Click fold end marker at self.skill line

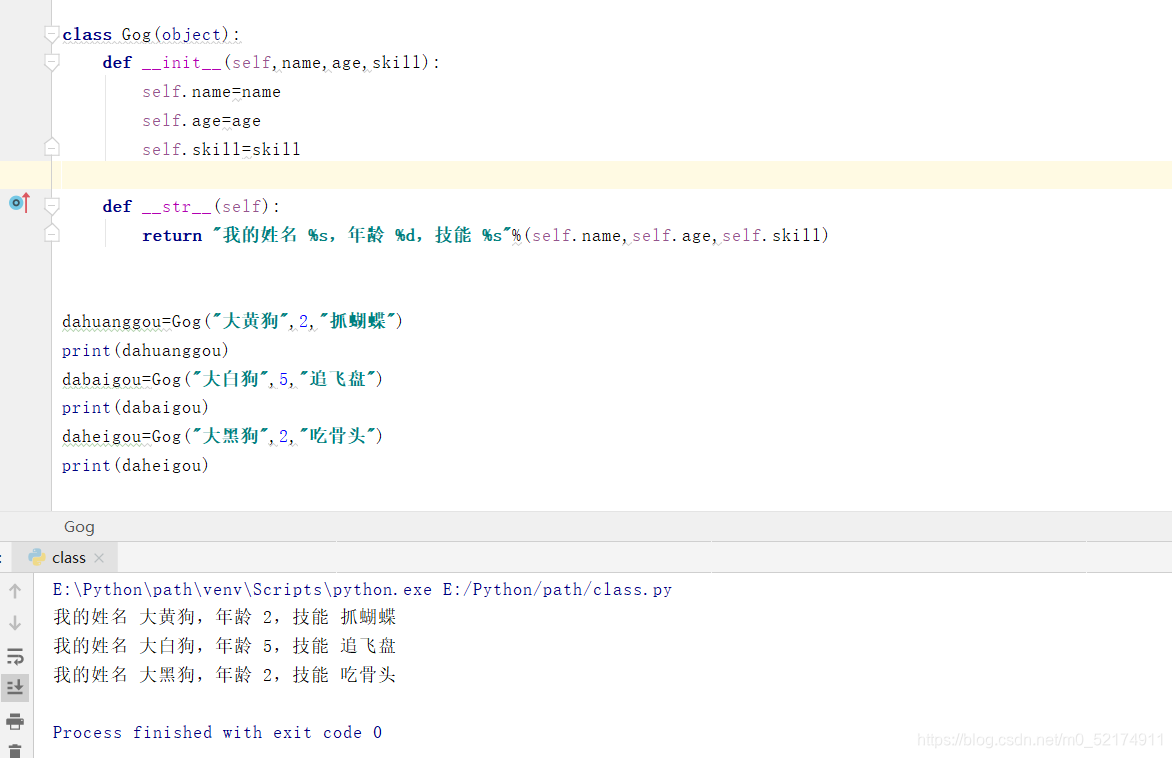click(x=52, y=147)
